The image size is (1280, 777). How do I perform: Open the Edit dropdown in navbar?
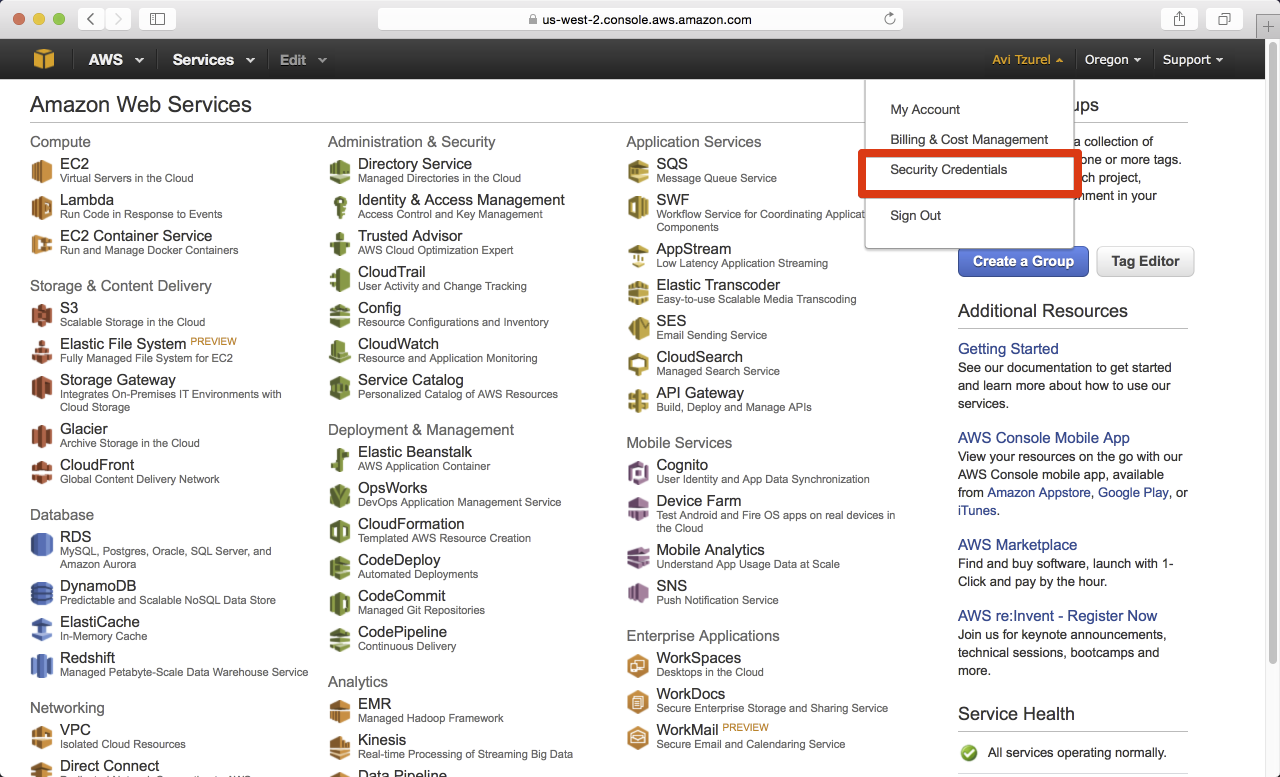click(x=303, y=60)
